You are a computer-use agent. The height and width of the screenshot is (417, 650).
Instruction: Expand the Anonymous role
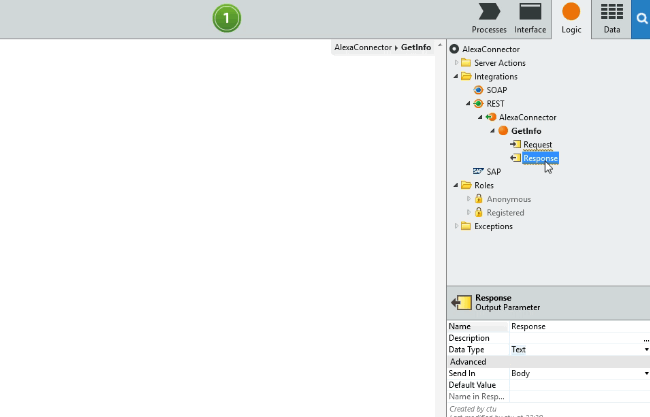[x=468, y=199]
